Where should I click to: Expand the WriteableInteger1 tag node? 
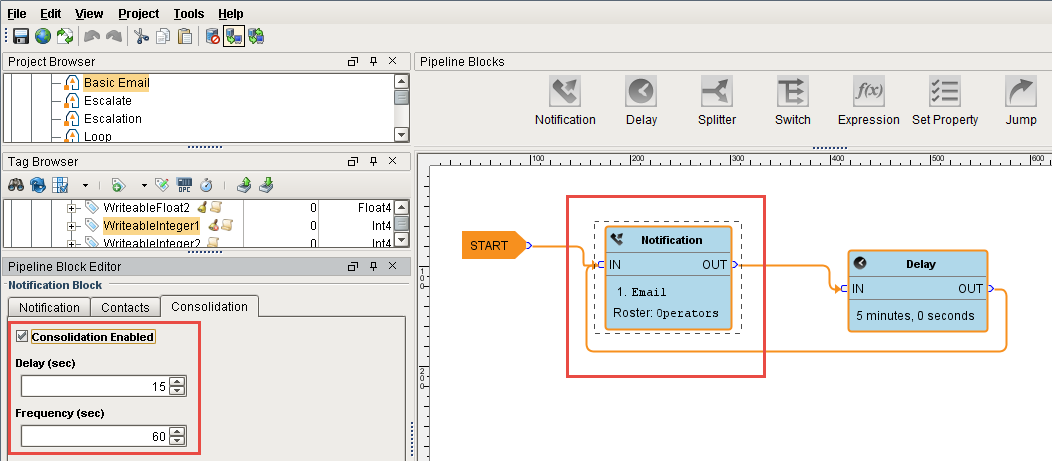point(72,226)
